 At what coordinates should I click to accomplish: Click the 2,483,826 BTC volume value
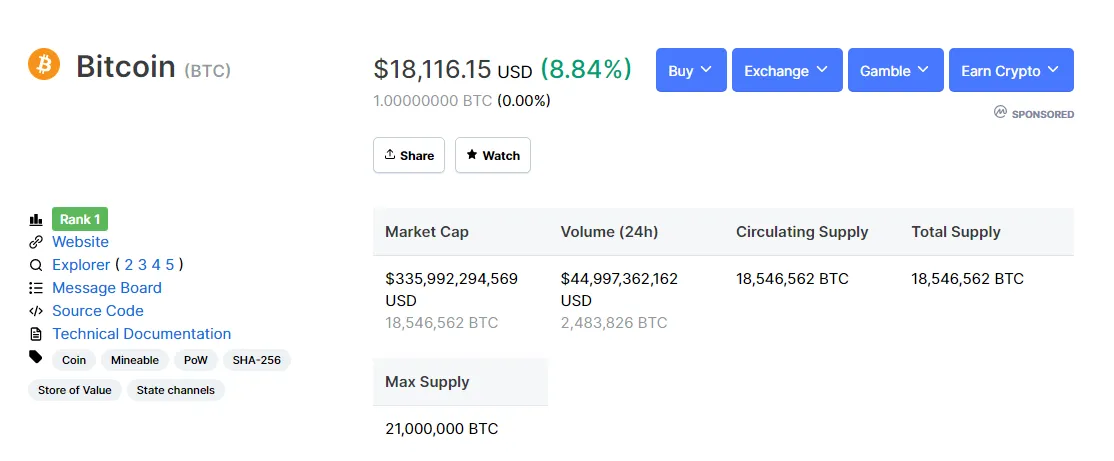coord(614,323)
